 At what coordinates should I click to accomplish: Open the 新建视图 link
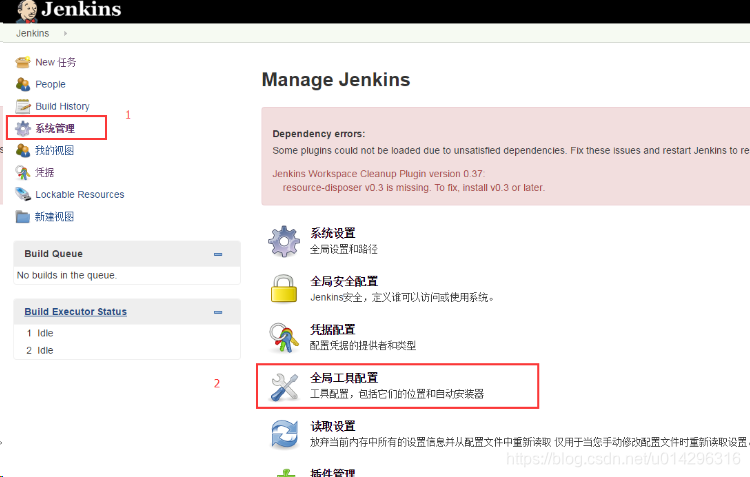[55, 217]
